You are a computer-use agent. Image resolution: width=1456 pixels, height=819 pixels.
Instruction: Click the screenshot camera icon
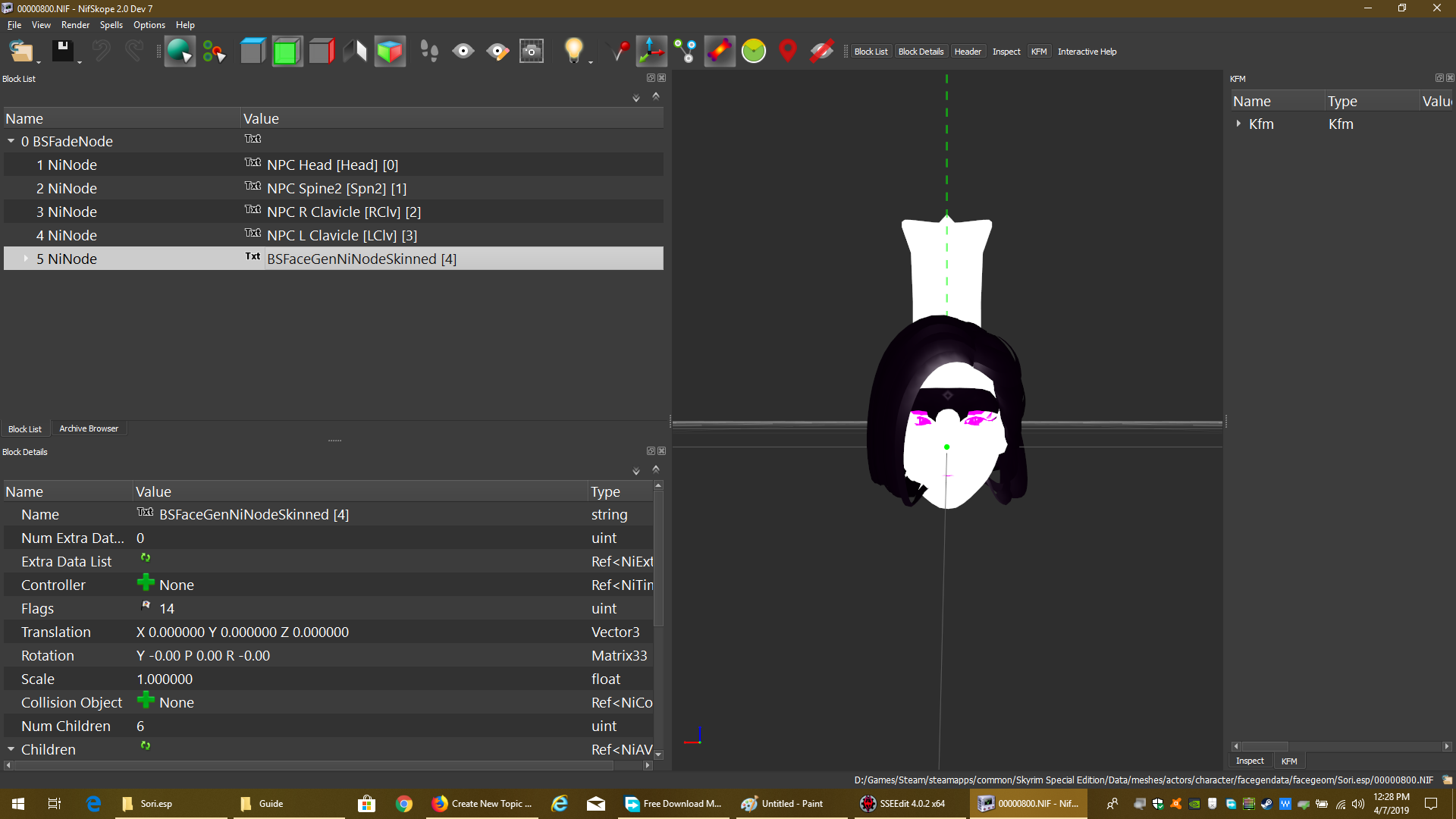point(532,52)
